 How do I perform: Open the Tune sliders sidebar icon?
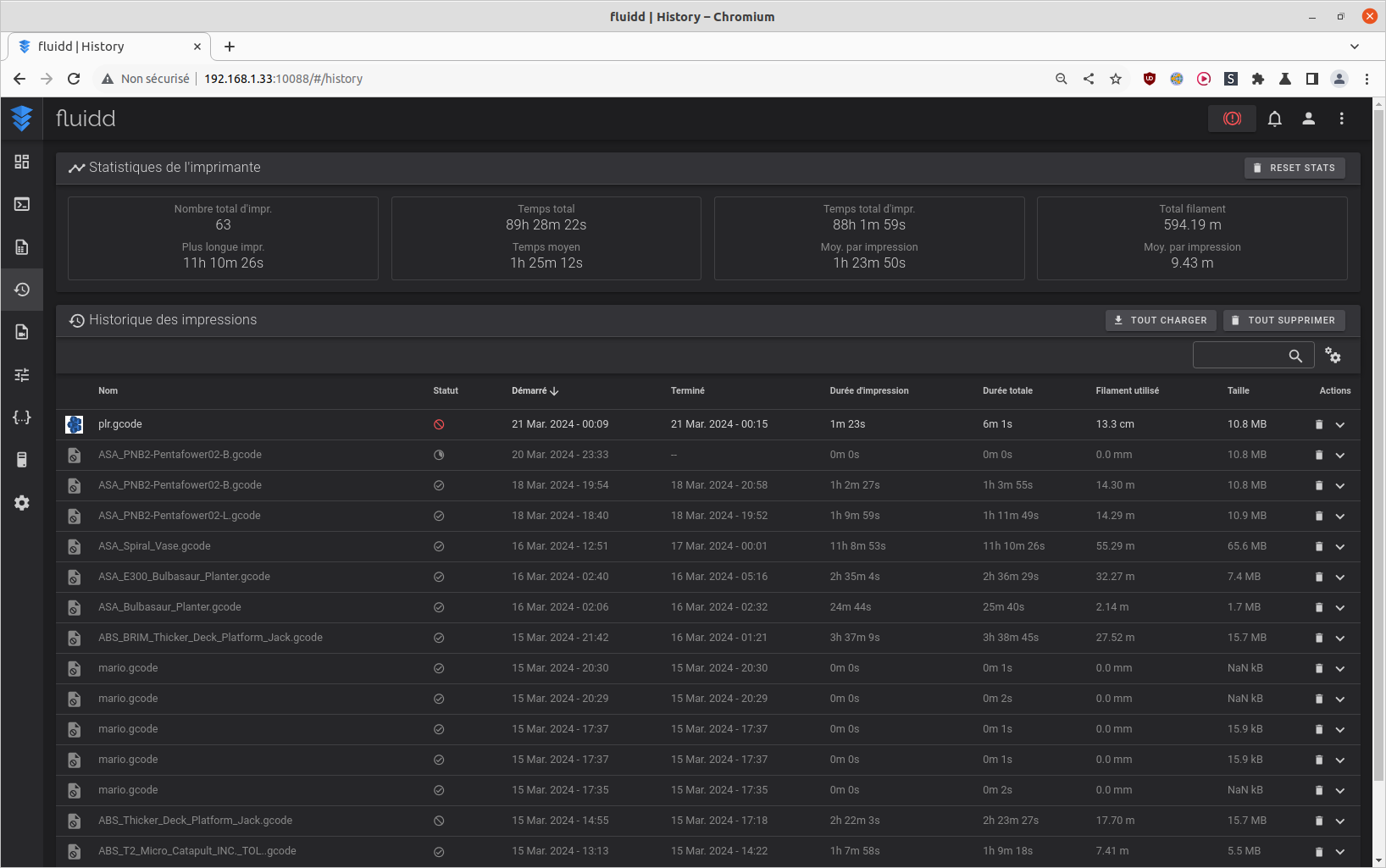click(x=22, y=374)
